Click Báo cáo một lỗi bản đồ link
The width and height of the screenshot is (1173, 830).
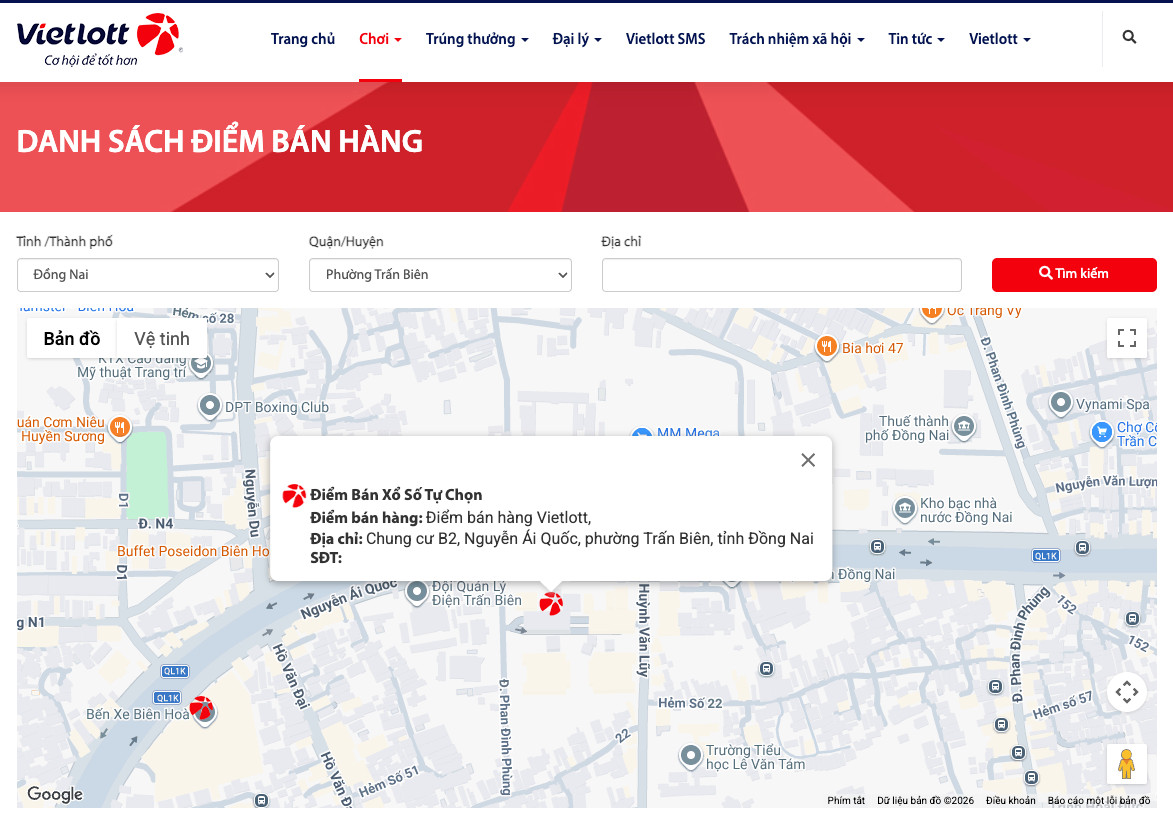(1099, 800)
